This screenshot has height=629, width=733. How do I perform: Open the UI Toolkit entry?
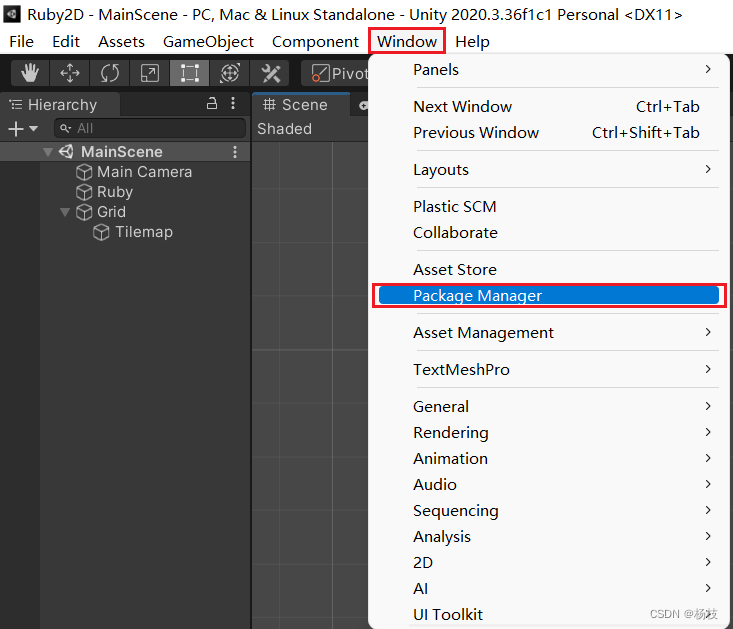[548, 615]
